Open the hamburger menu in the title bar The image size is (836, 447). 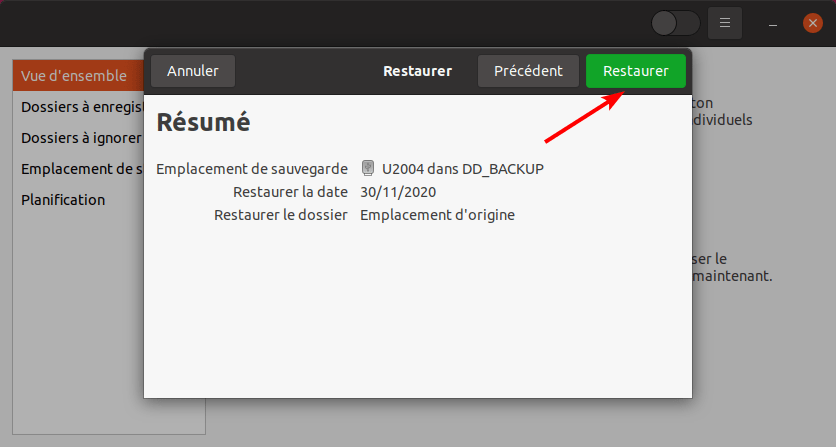pyautogui.click(x=725, y=23)
